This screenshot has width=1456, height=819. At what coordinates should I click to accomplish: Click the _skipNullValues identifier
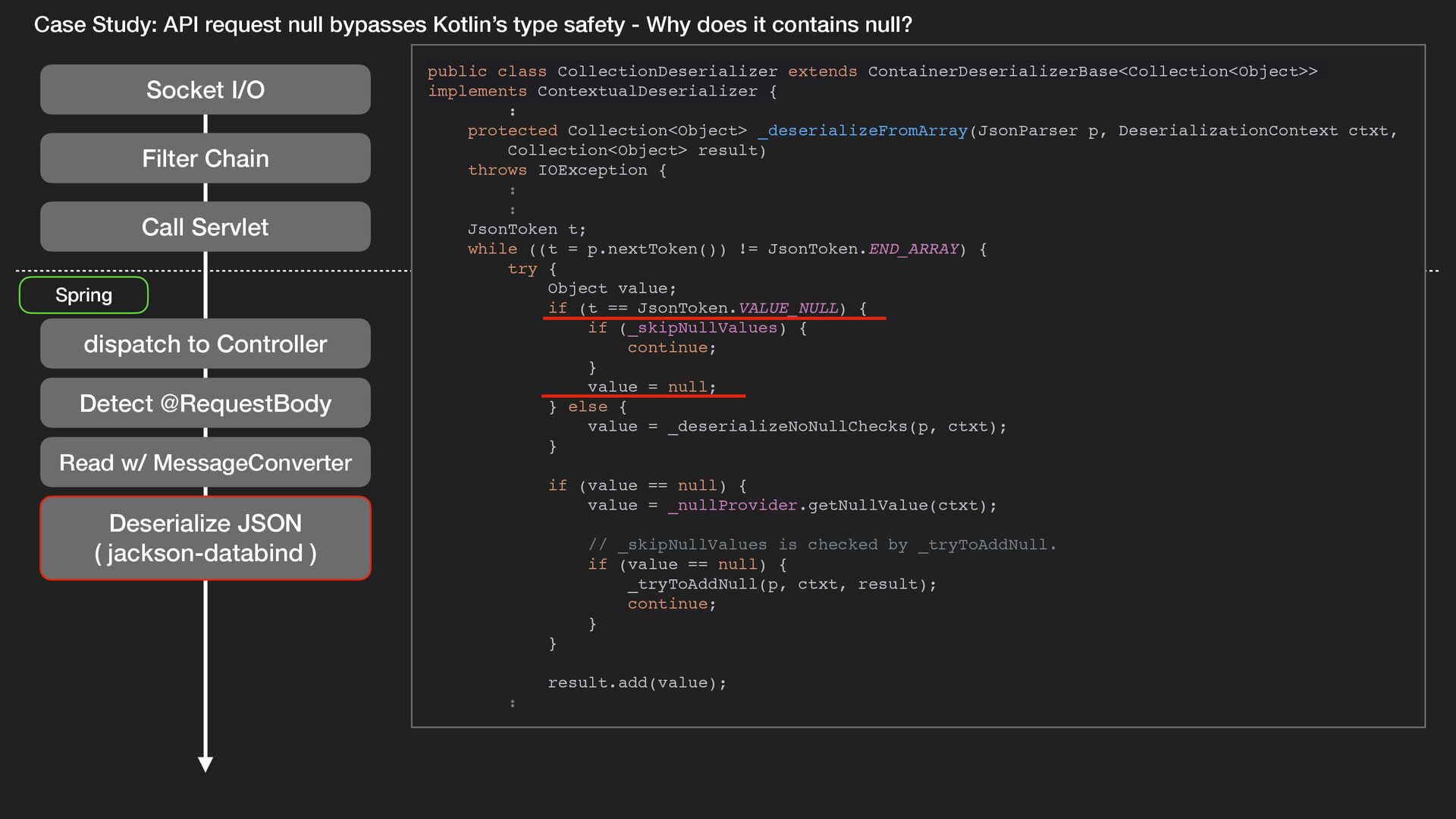pos(703,328)
